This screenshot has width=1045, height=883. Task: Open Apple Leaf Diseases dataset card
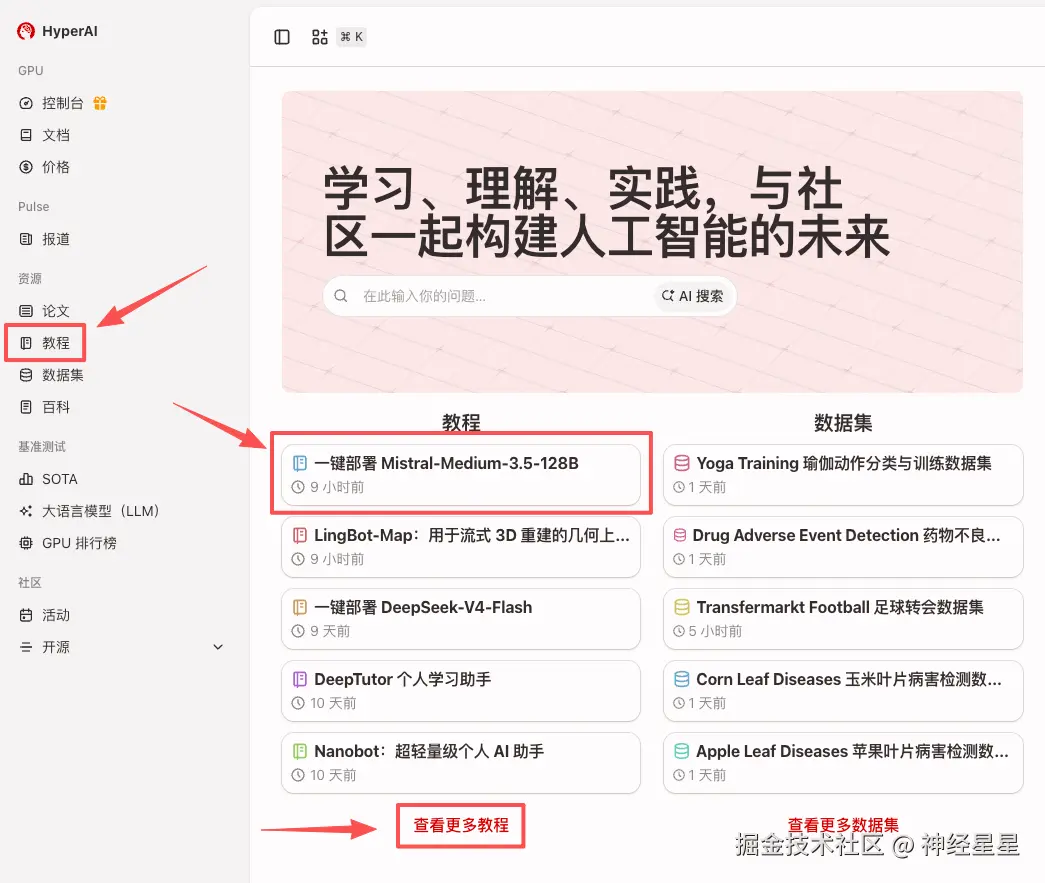(x=843, y=763)
